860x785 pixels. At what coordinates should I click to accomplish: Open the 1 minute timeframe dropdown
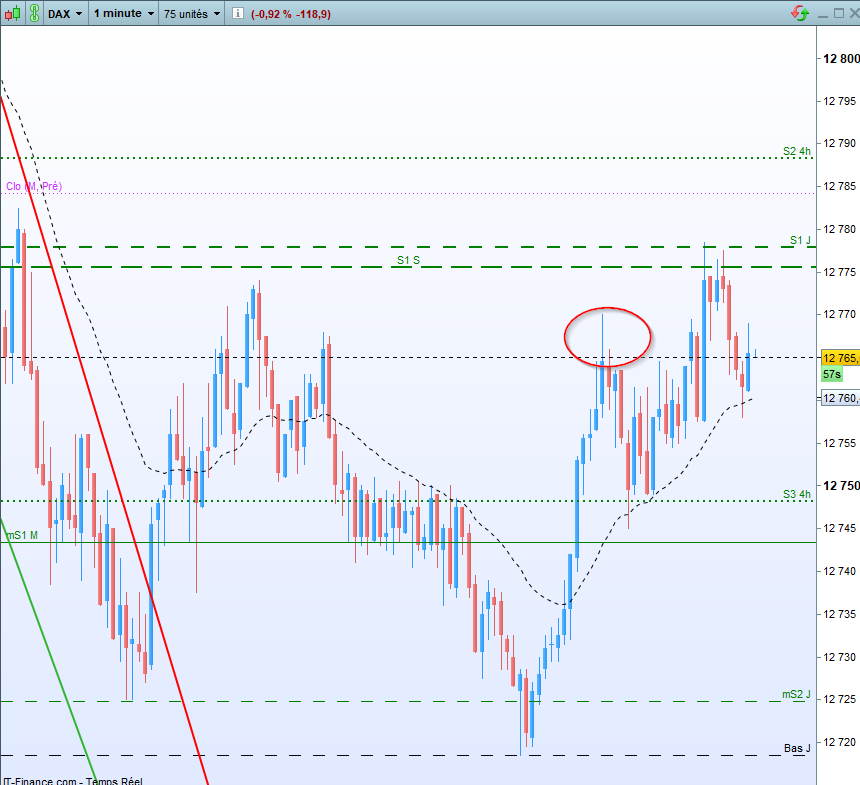click(x=123, y=14)
